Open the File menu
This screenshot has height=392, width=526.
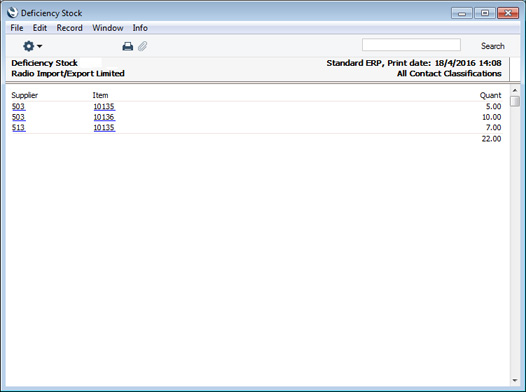17,28
